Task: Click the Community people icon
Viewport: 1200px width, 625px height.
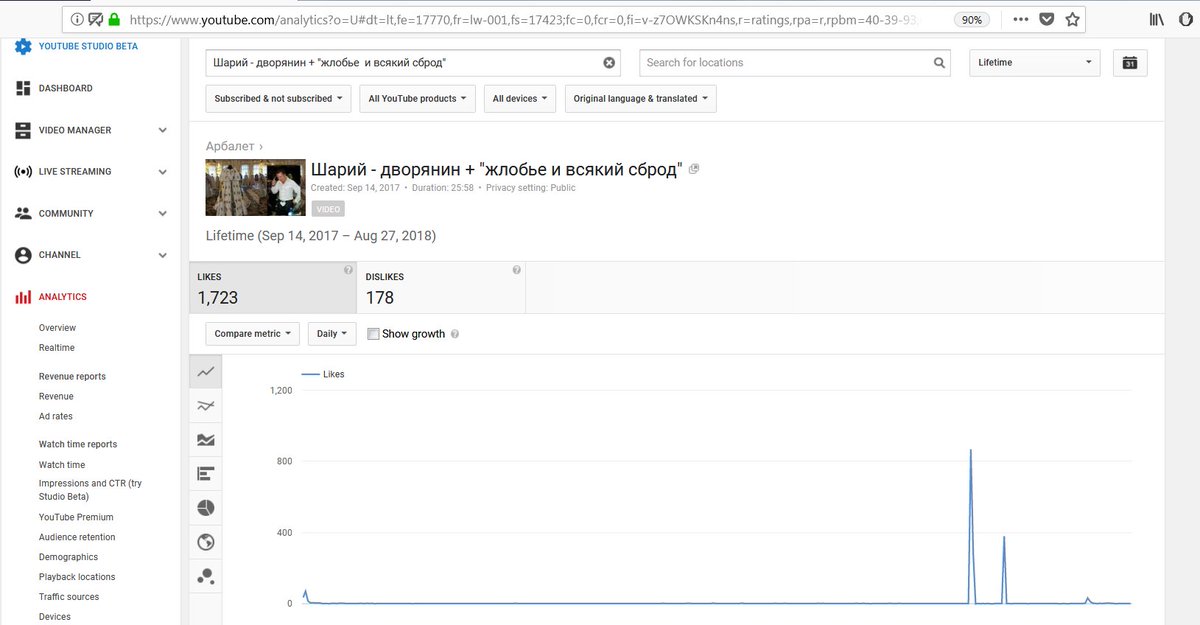Action: point(23,214)
